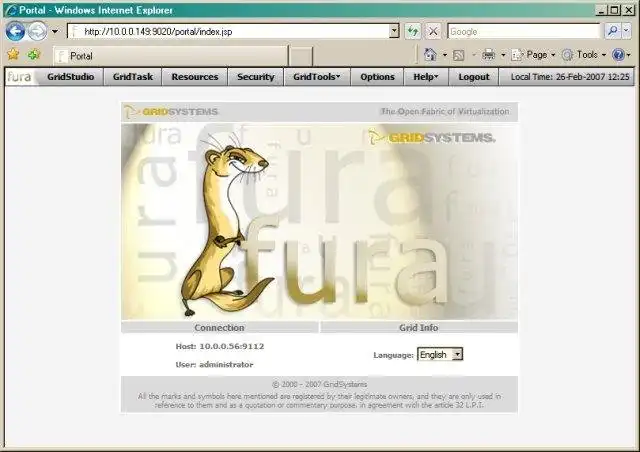
Task: Click the Connection section header
Action: tap(219, 327)
